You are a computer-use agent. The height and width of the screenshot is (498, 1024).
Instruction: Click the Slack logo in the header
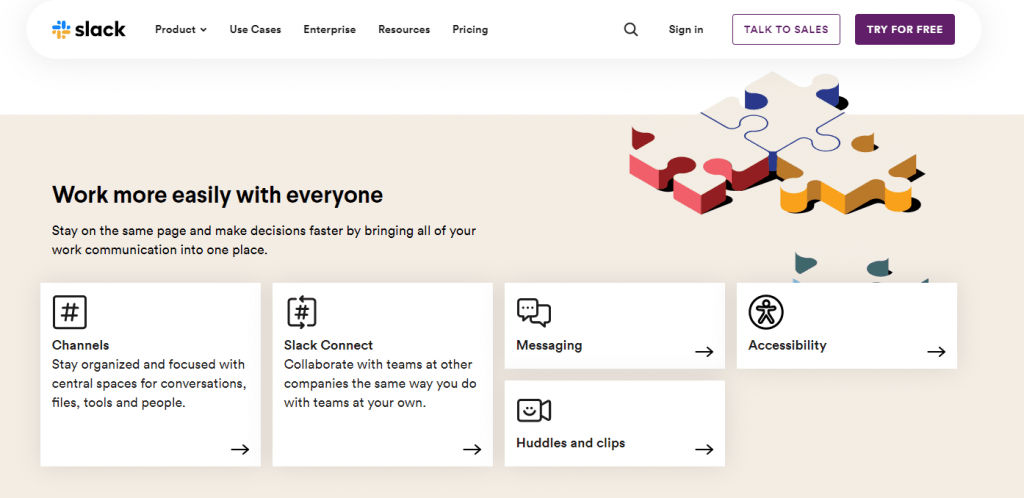tap(89, 29)
